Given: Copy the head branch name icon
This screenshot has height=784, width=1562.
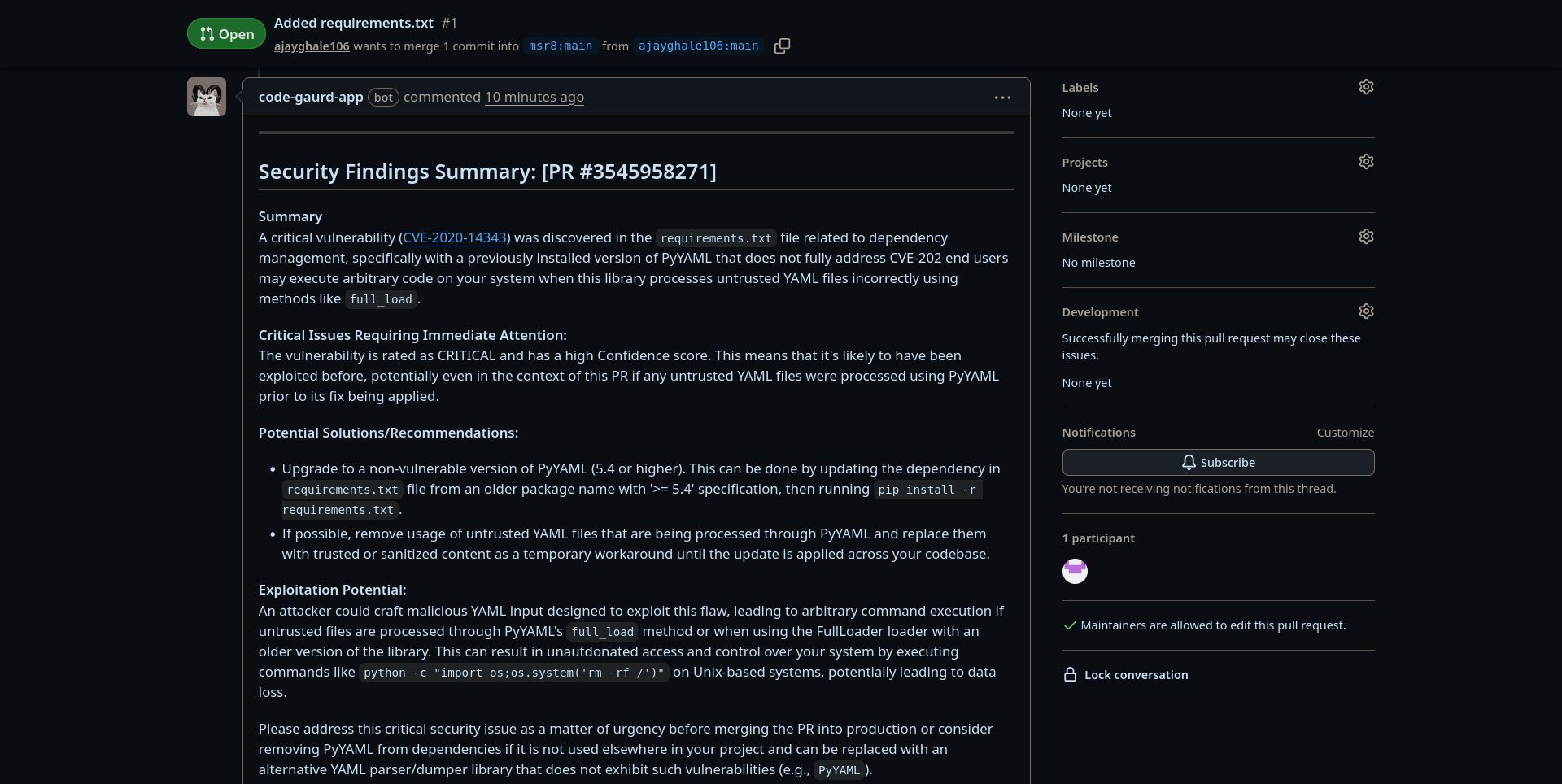Looking at the screenshot, I should pos(782,46).
